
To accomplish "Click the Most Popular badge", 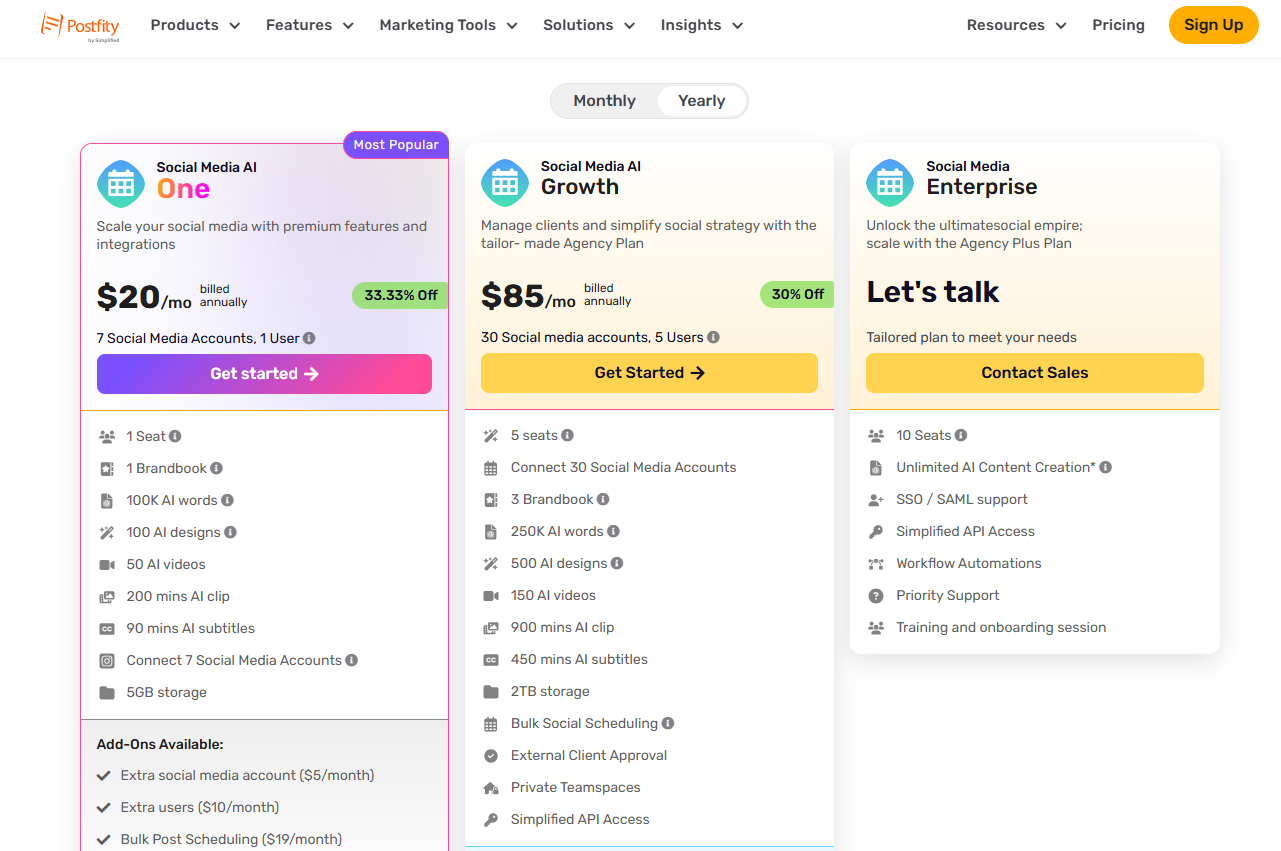I will click(396, 145).
